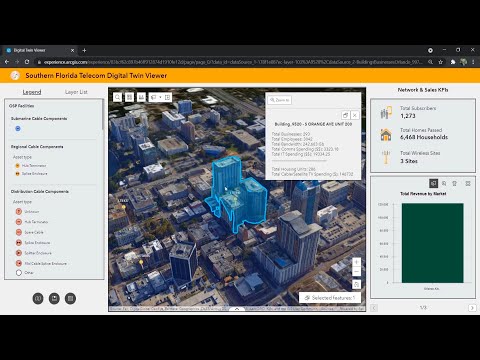Click the third round button under Legend
480x360 pixels.
click(x=70, y=298)
